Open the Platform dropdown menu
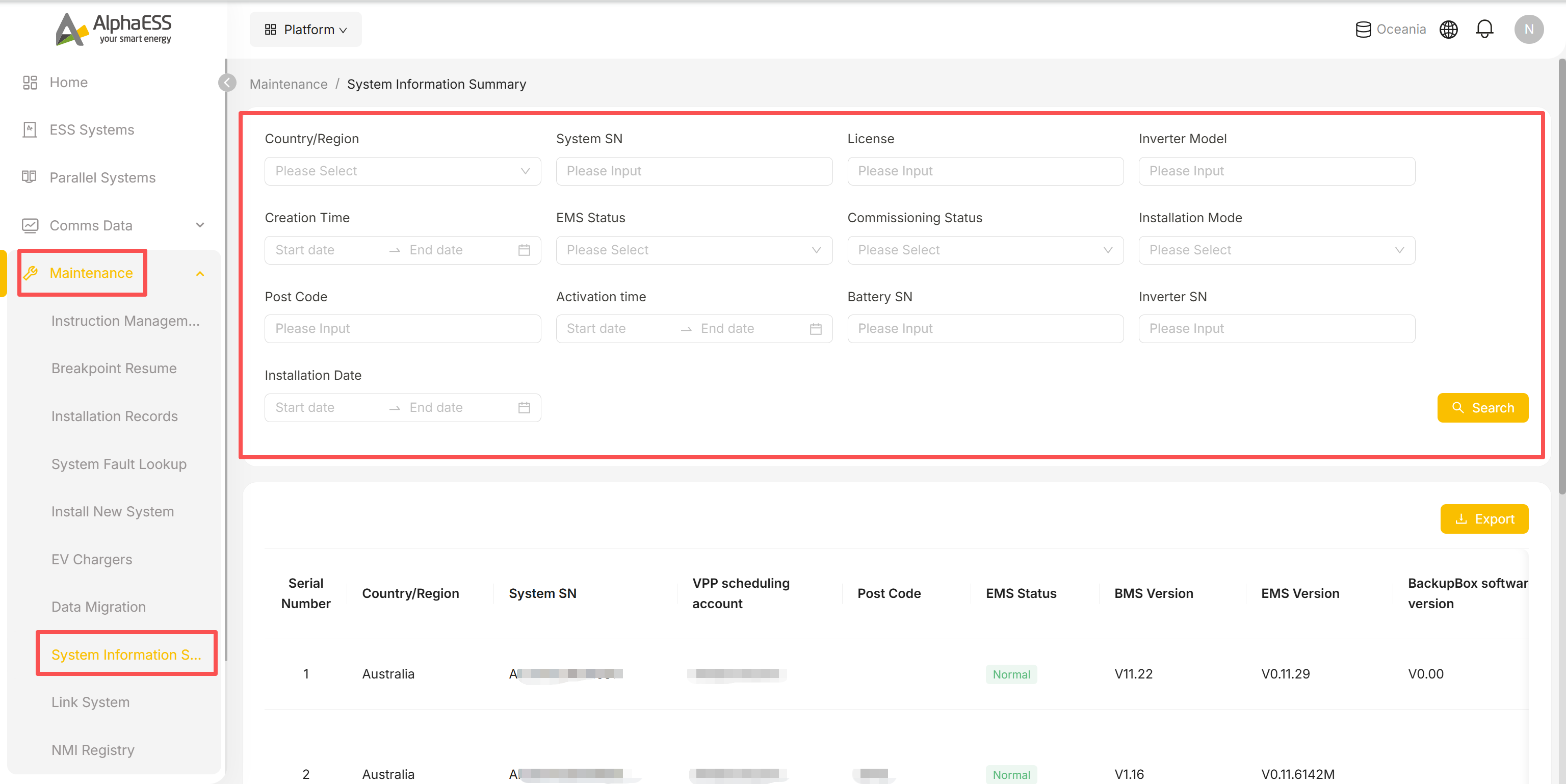The width and height of the screenshot is (1566, 784). pos(305,29)
